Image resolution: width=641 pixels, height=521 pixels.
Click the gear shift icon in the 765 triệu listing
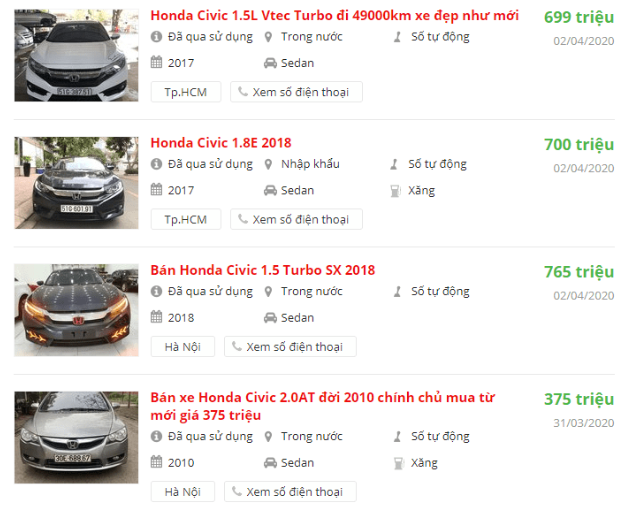397,292
